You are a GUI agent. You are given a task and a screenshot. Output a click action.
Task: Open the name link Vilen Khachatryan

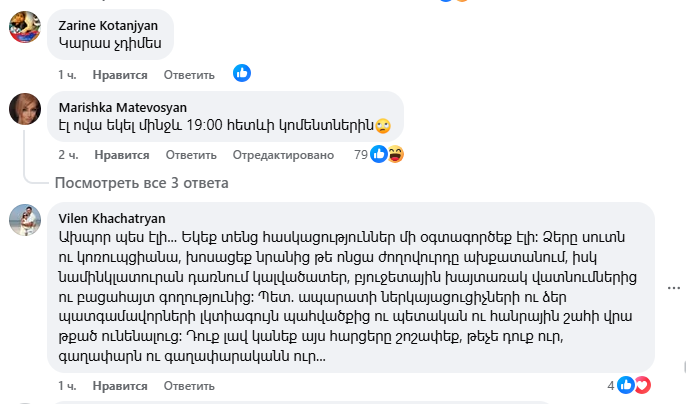tap(112, 218)
